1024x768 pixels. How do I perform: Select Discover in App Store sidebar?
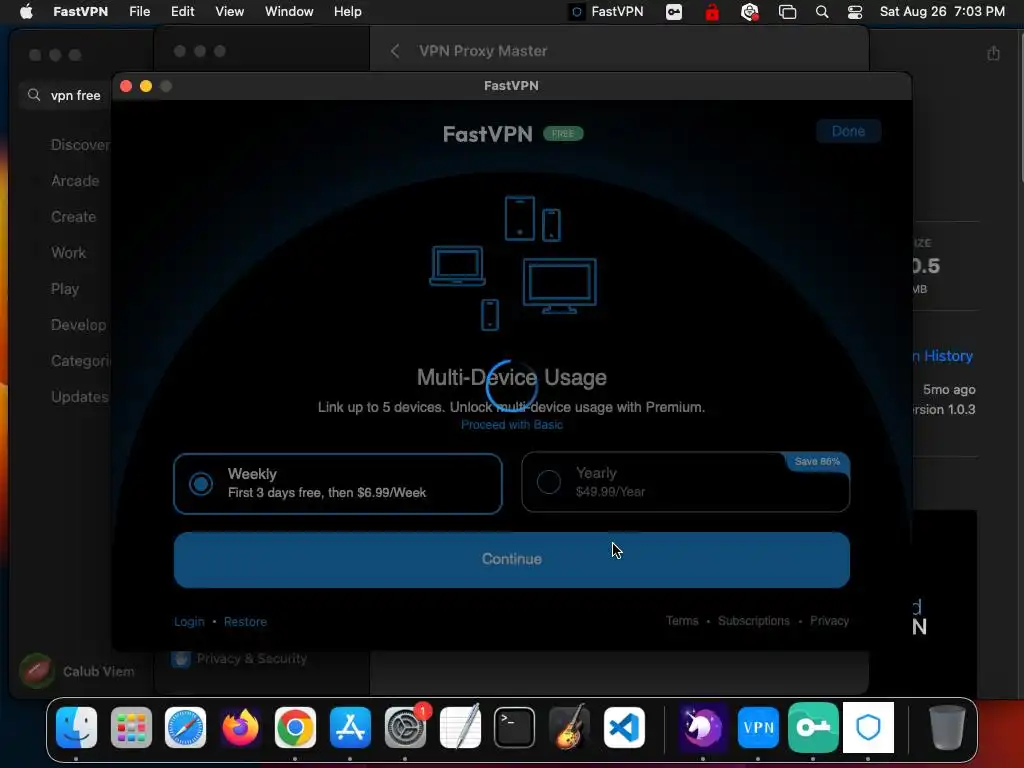pyautogui.click(x=80, y=145)
